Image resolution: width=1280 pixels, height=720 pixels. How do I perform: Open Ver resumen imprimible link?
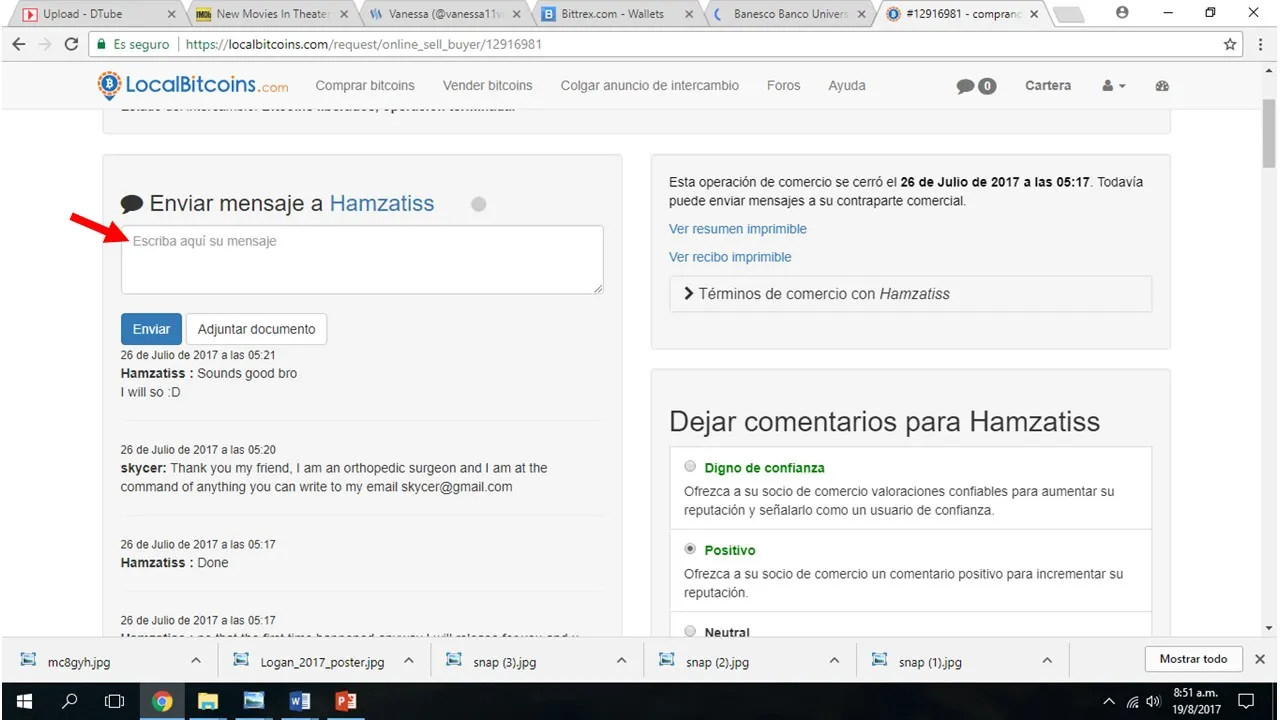[738, 229]
